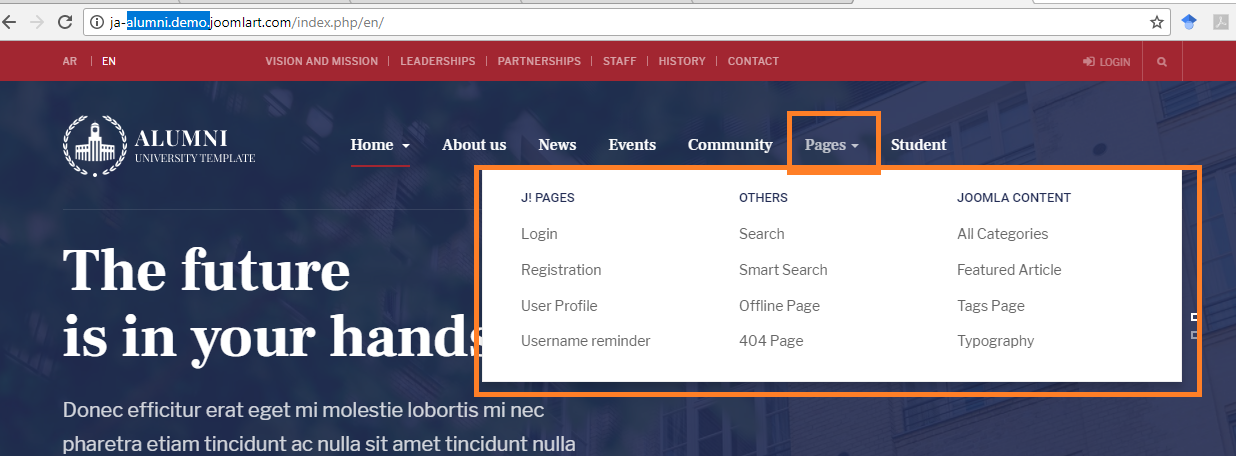Go forward with the browser arrow

point(38,21)
